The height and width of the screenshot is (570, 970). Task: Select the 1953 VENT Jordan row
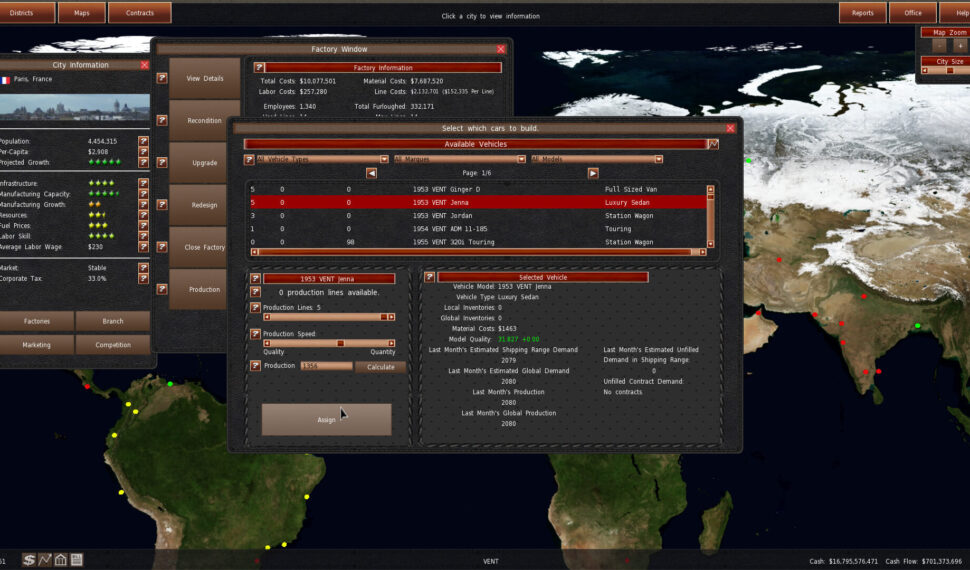476,215
